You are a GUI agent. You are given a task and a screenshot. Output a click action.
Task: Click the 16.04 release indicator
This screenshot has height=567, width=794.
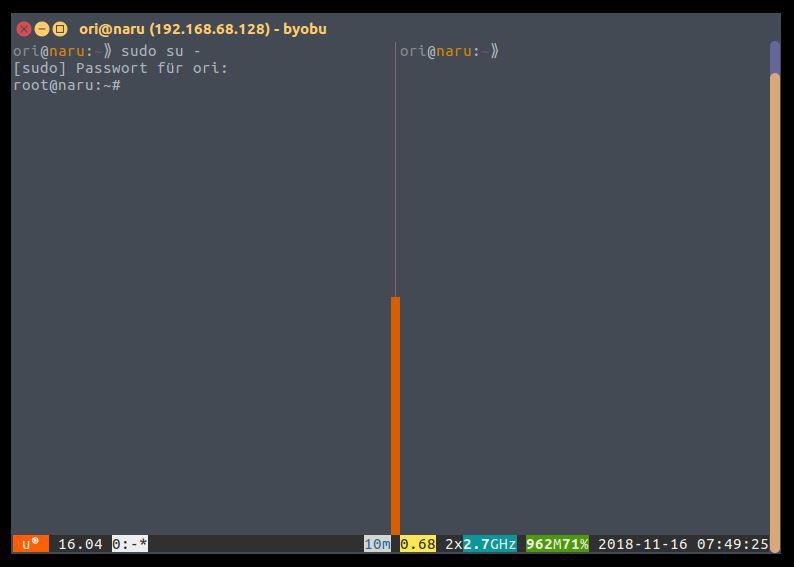tap(80, 544)
